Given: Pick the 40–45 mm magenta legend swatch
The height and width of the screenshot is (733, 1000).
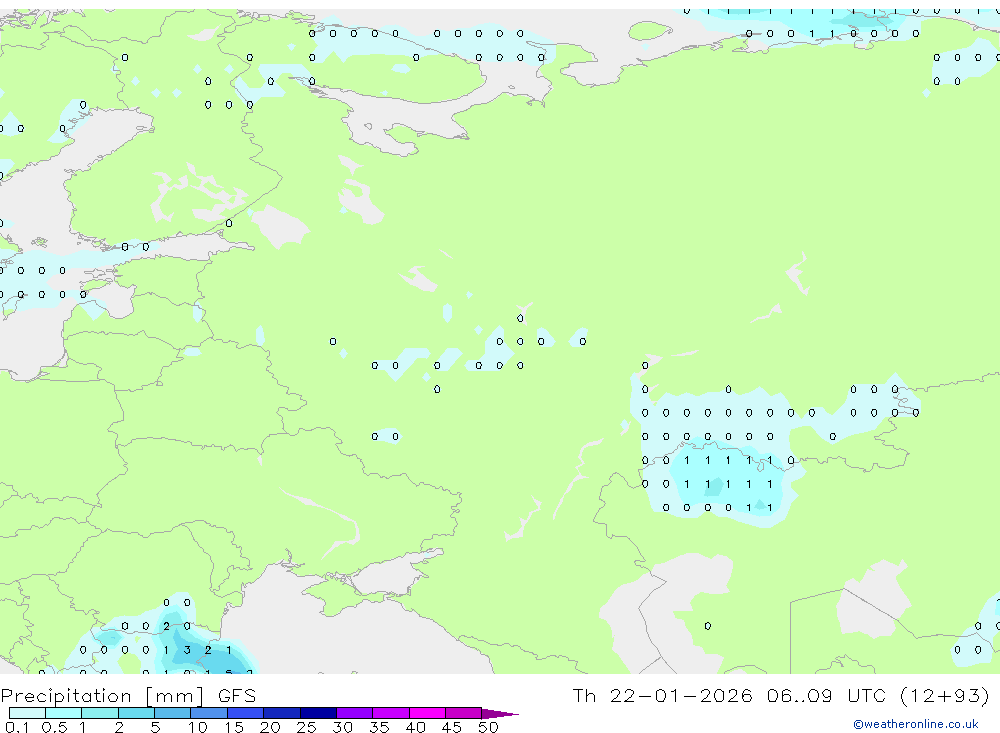Looking at the screenshot, I should (x=427, y=713).
